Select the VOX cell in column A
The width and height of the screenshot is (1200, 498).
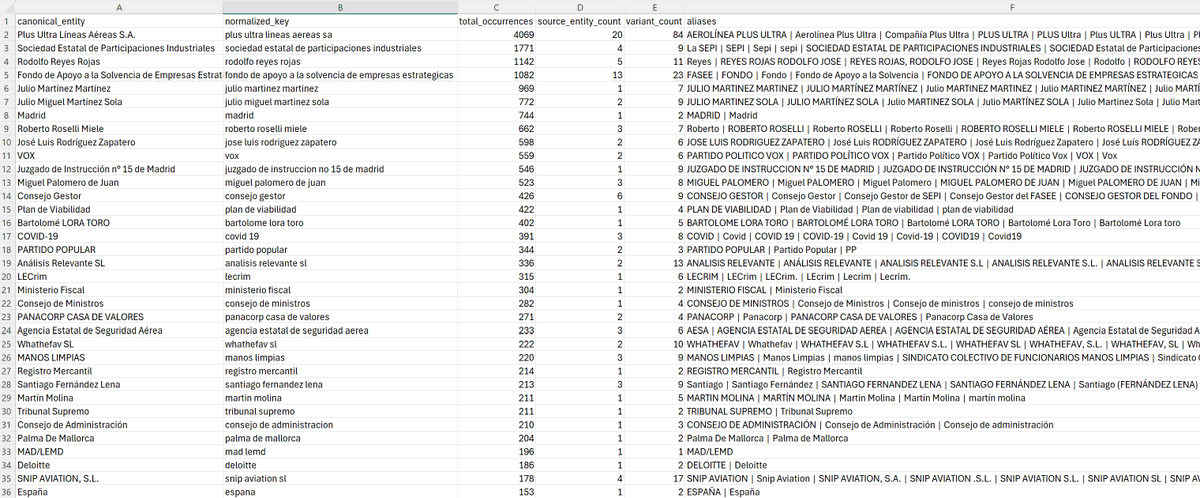(118, 155)
